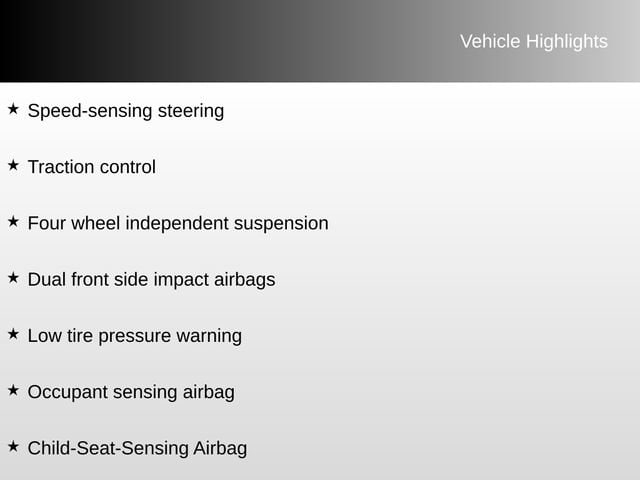Select the Speed-sensing steering text line
This screenshot has width=640, height=480.
point(125,111)
